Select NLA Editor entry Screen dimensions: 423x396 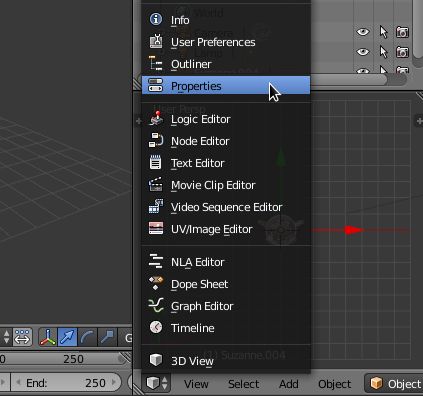coord(226,262)
